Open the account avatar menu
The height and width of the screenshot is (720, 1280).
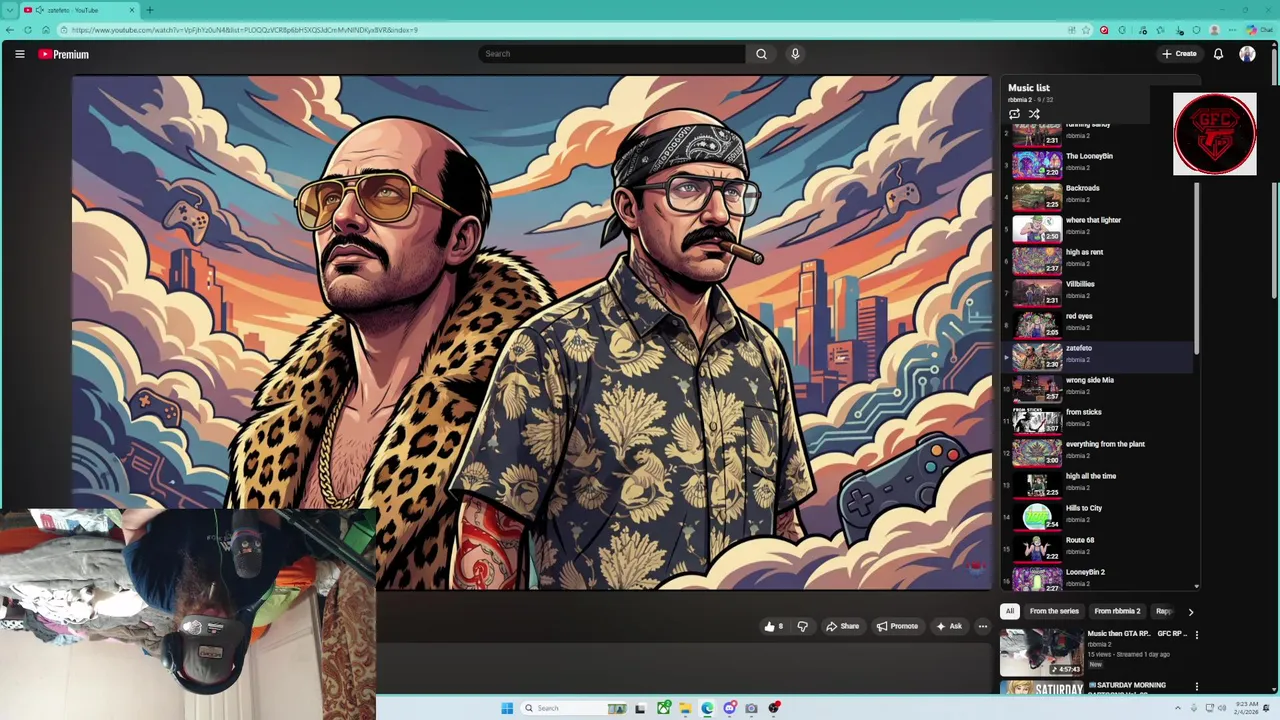tap(1247, 54)
